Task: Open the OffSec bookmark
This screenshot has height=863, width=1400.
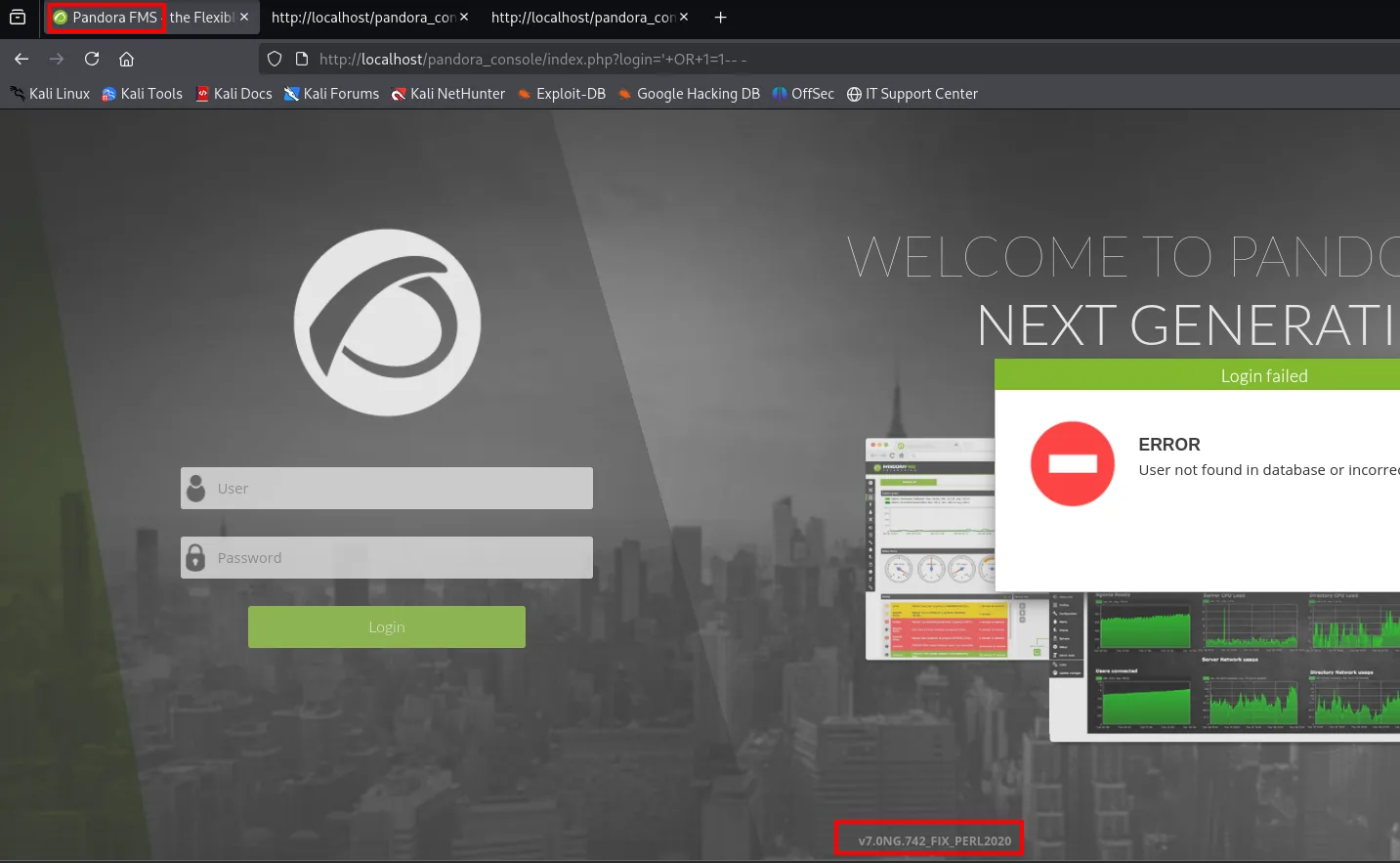Action: [803, 94]
